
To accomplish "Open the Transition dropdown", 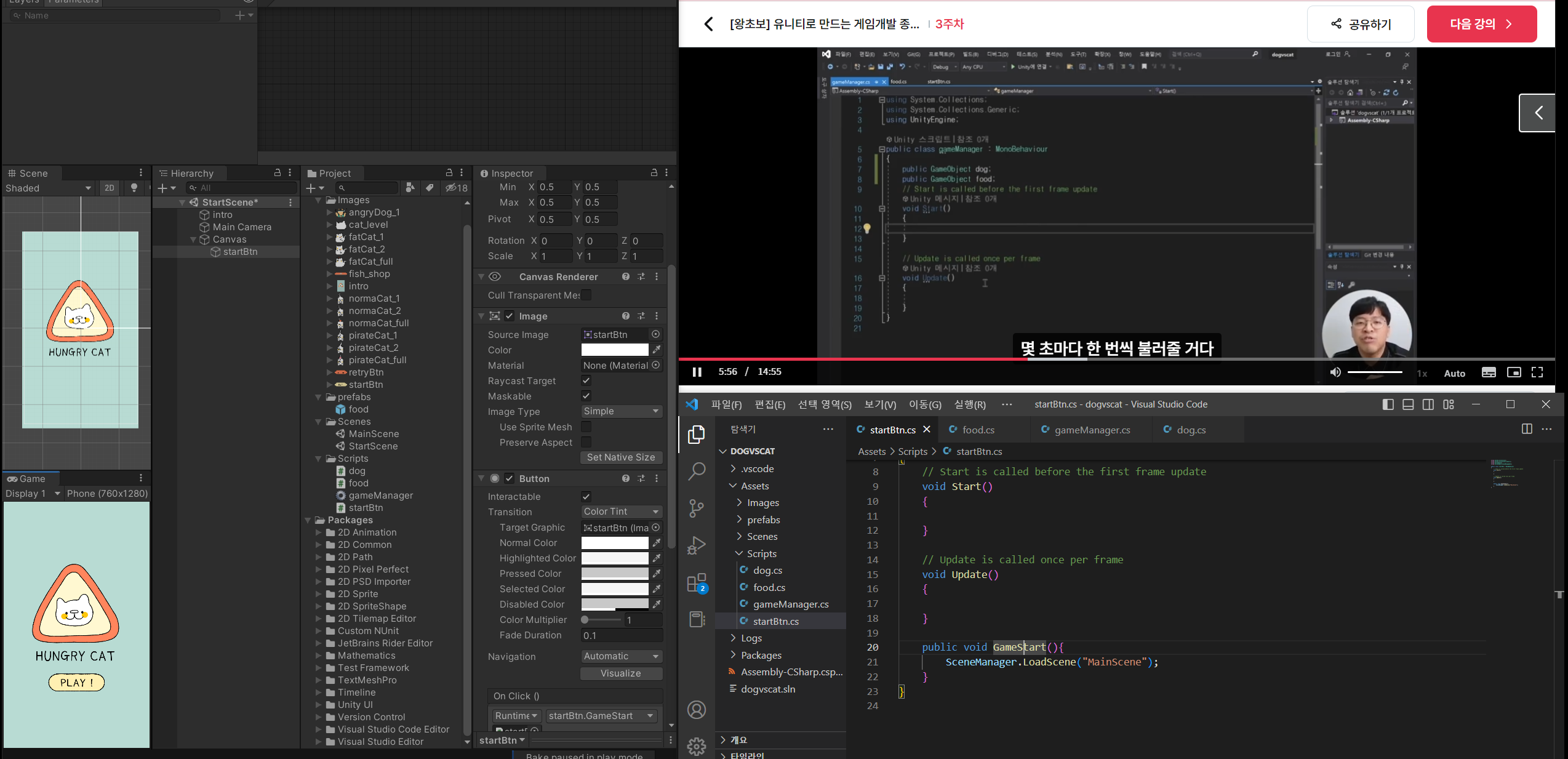I will pyautogui.click(x=622, y=512).
